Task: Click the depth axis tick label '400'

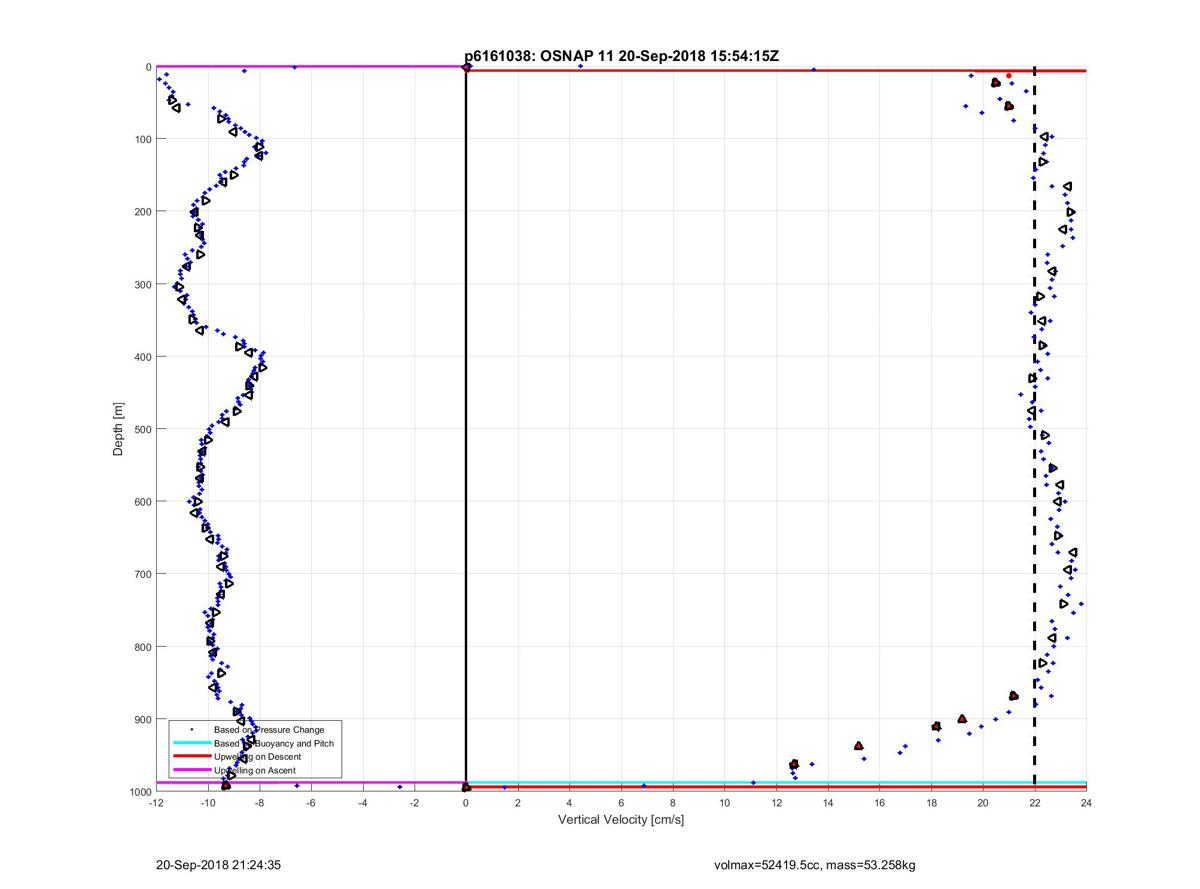Action: (x=144, y=357)
